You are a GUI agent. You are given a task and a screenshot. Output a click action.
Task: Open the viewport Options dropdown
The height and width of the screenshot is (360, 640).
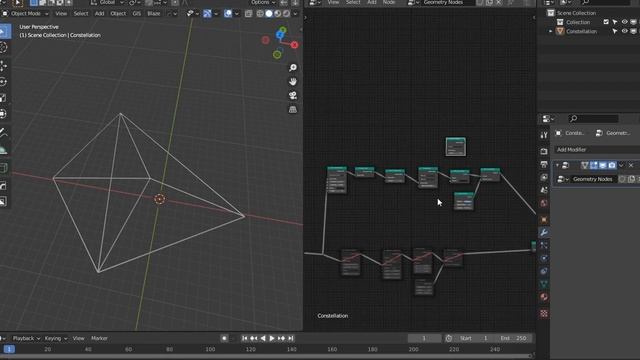click(x=263, y=2)
